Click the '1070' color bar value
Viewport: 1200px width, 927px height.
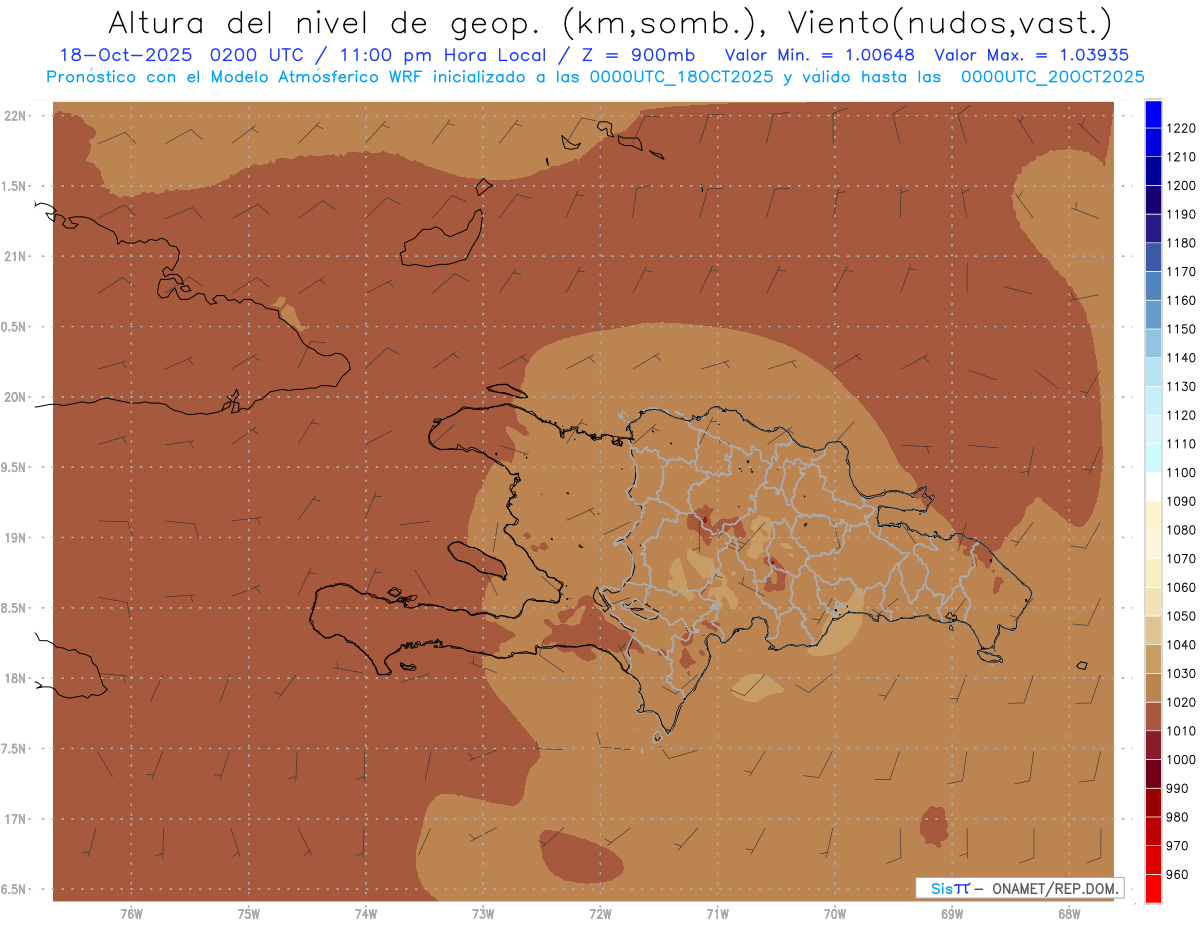1181,558
